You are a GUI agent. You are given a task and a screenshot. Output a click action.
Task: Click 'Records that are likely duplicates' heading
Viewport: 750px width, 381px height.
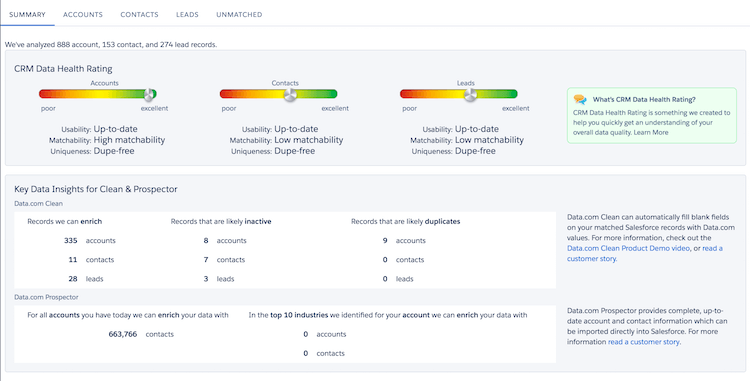(x=406, y=221)
